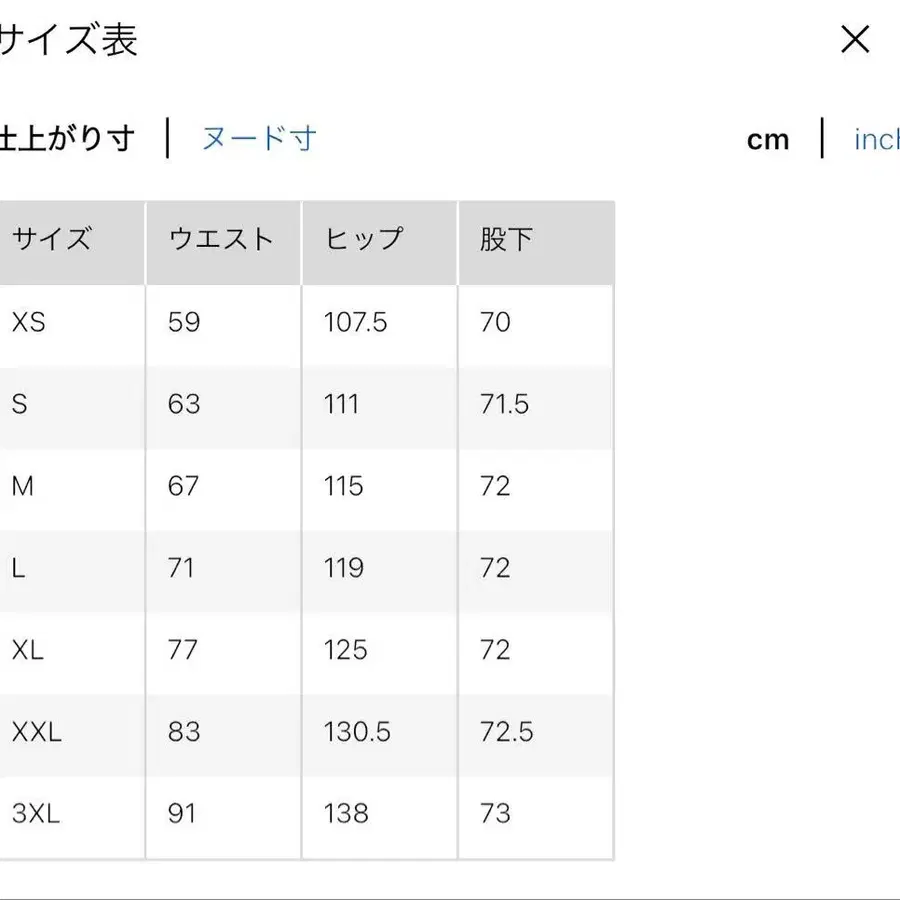Select the XXL size row

[60, 733]
